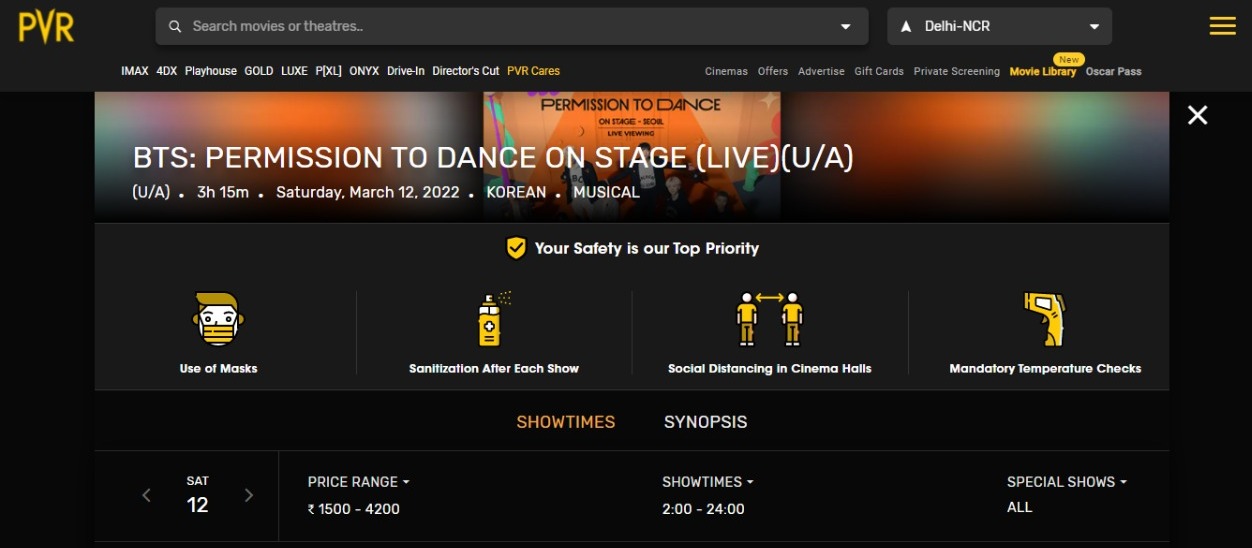Viewport: 1252px width, 548px height.
Task: Click the 'Mandatory Temperature Checks' label
Action: coord(1045,369)
